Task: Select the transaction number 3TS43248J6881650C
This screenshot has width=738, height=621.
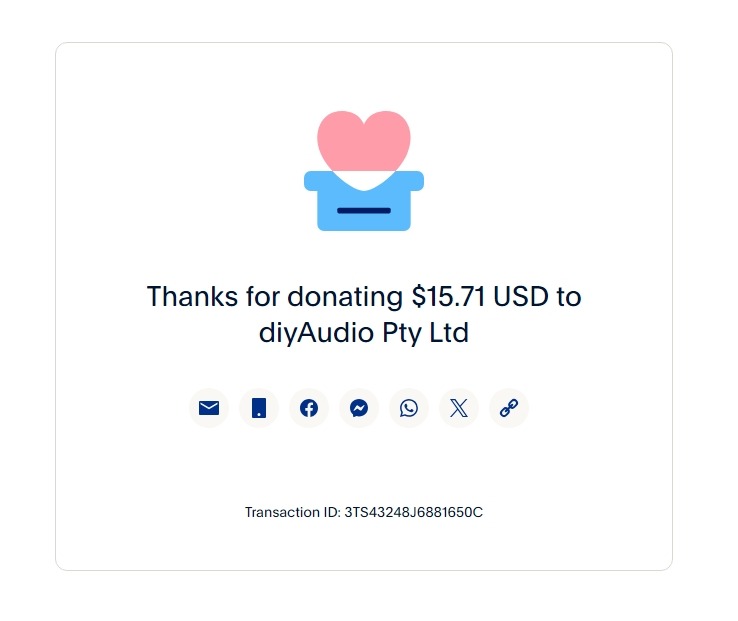Action: (x=413, y=512)
